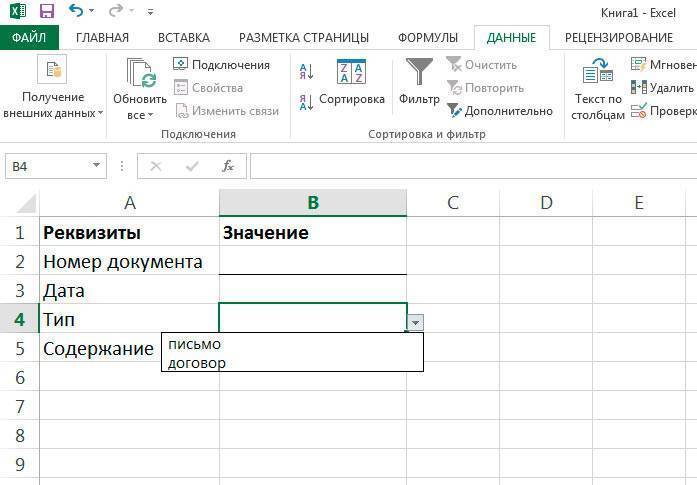697x485 pixels.
Task: Open the Name Box dropdown arrow
Action: pyautogui.click(x=97, y=166)
